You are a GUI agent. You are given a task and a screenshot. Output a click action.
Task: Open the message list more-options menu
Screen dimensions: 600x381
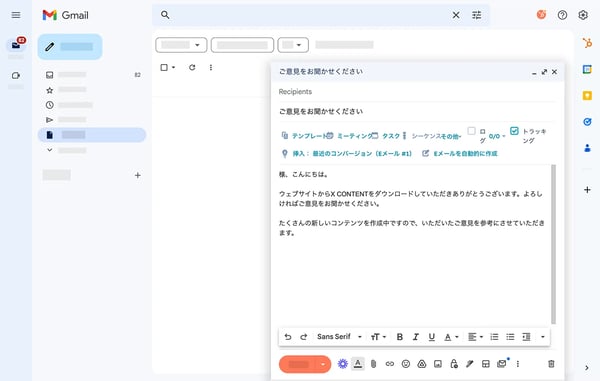[211, 67]
